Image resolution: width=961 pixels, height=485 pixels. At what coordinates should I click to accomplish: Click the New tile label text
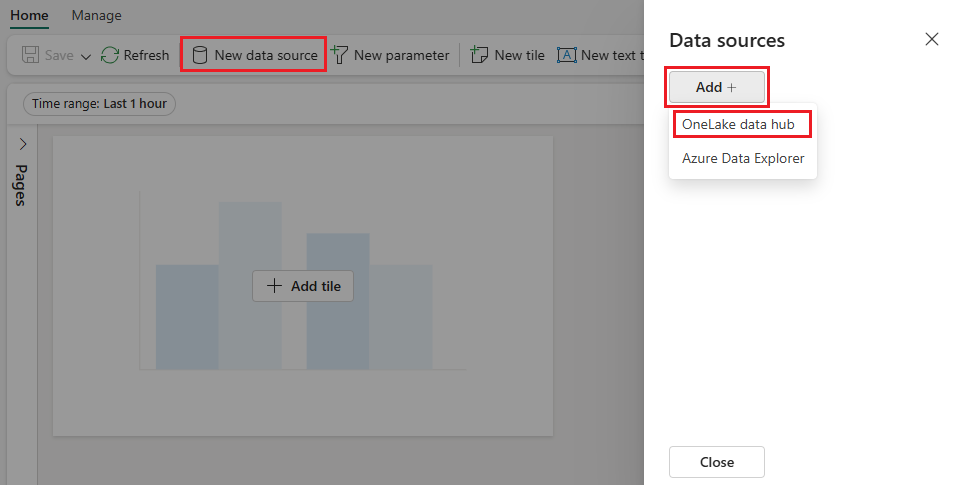[519, 55]
